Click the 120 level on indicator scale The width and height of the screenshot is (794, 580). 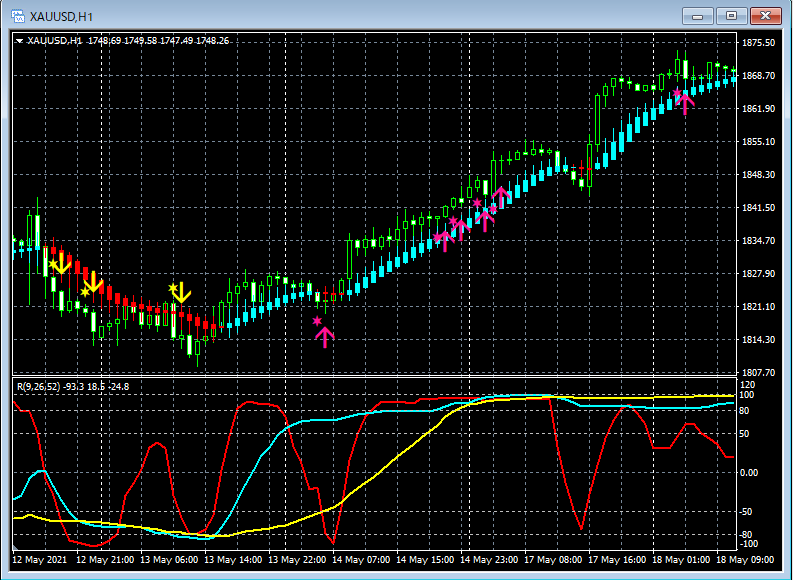(747, 384)
